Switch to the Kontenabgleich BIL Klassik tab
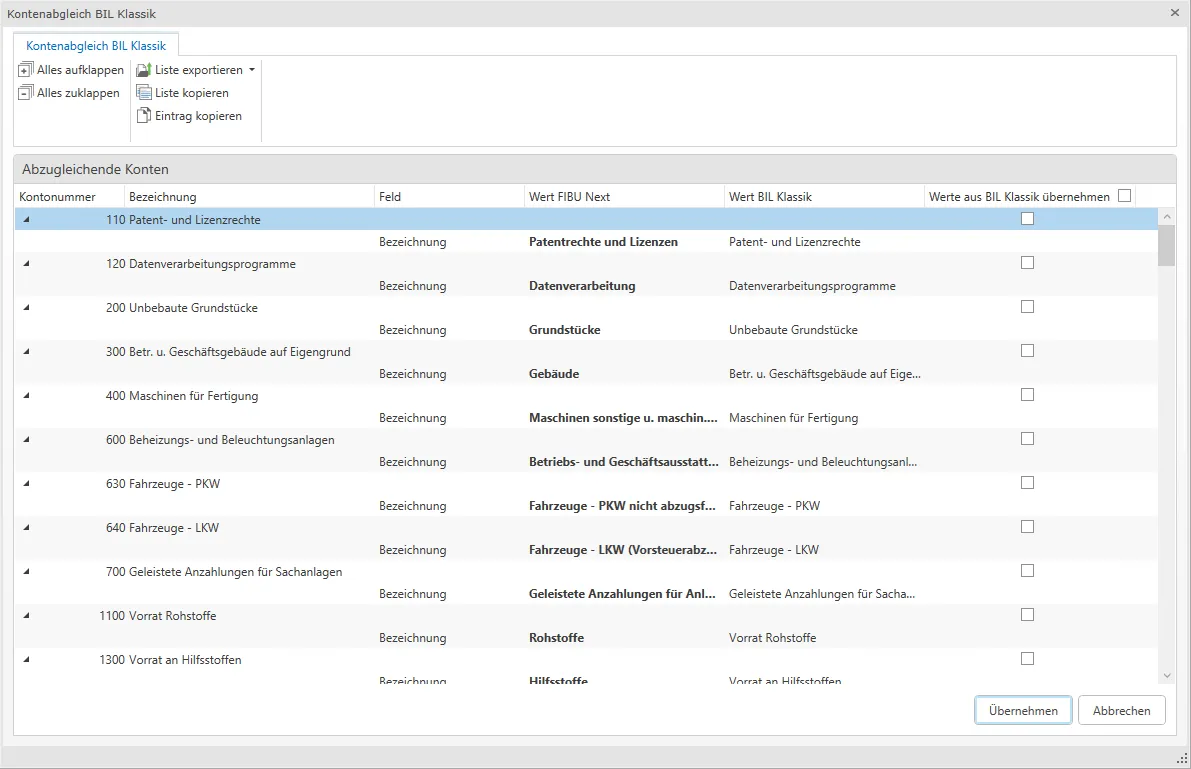Screen dimensions: 1191x769 (96, 46)
